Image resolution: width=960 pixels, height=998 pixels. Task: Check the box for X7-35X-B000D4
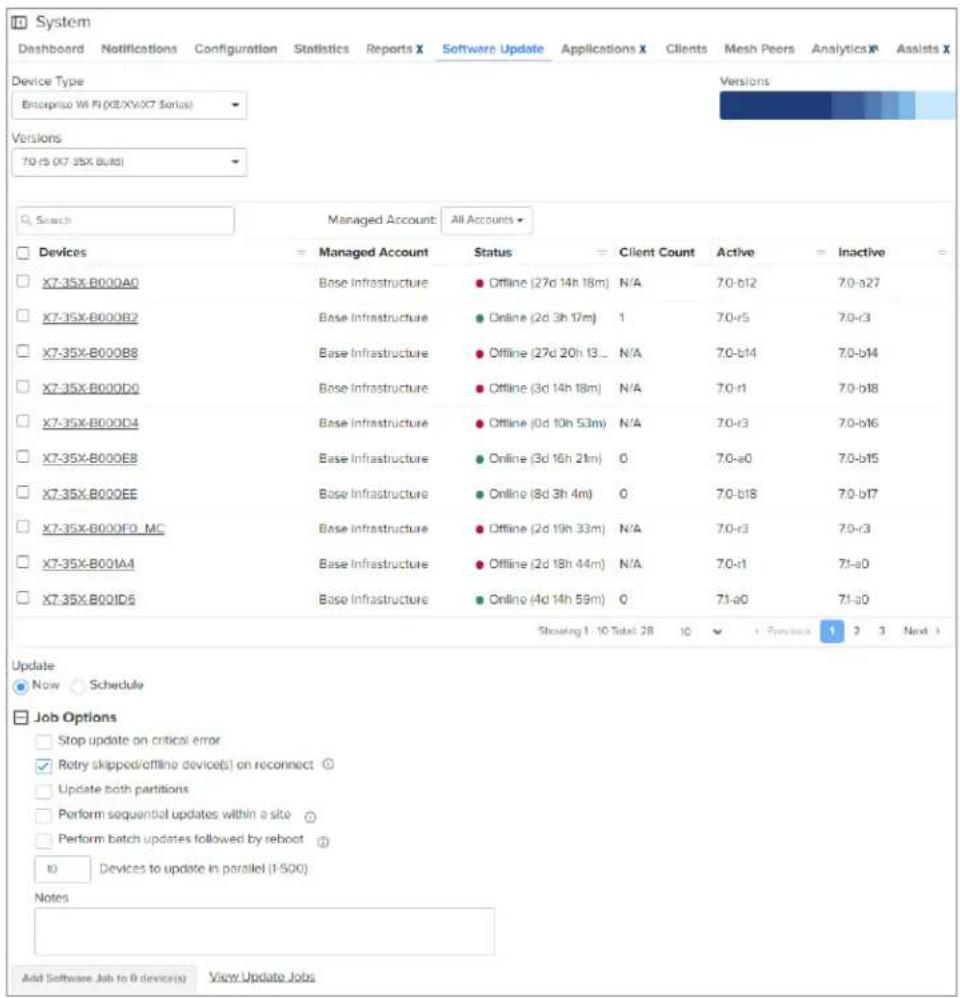[23, 421]
